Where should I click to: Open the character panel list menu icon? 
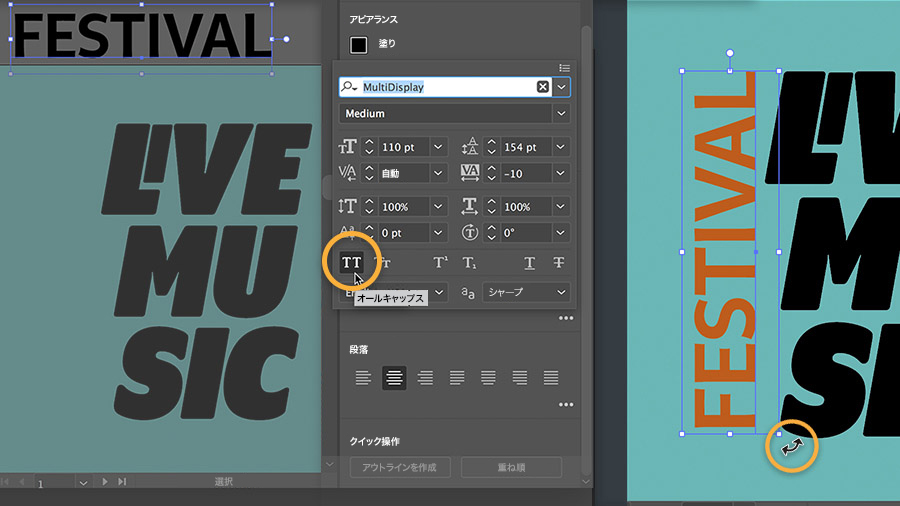tap(564, 68)
